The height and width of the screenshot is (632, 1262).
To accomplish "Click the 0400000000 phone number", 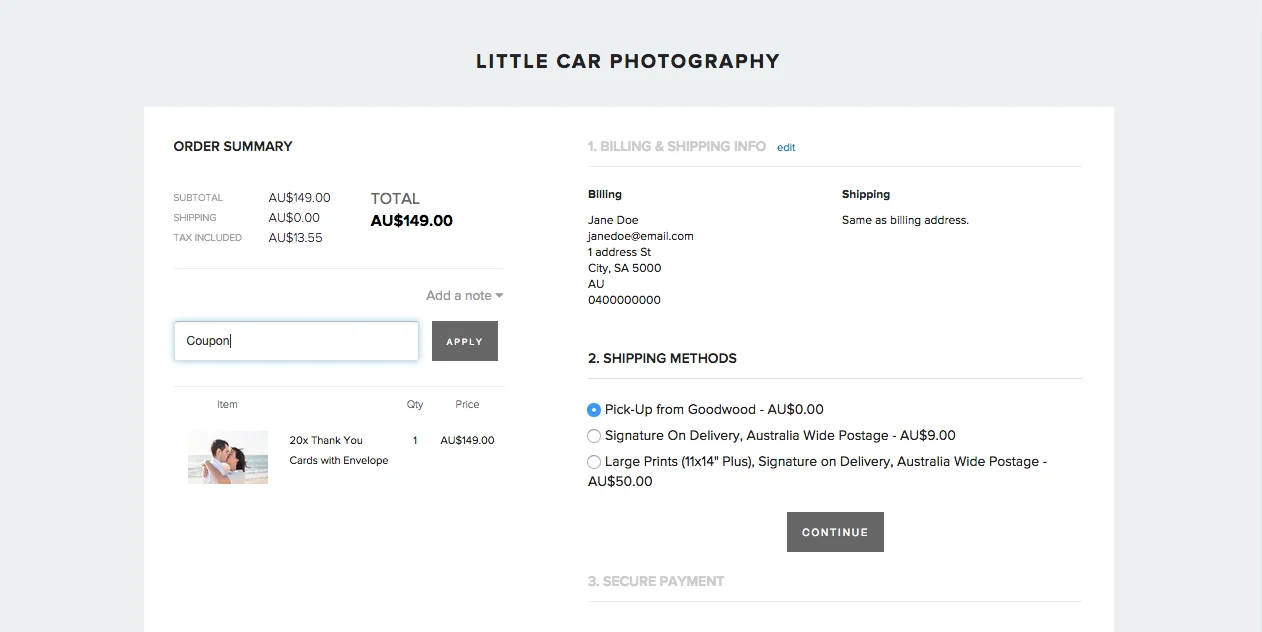I will (x=624, y=300).
